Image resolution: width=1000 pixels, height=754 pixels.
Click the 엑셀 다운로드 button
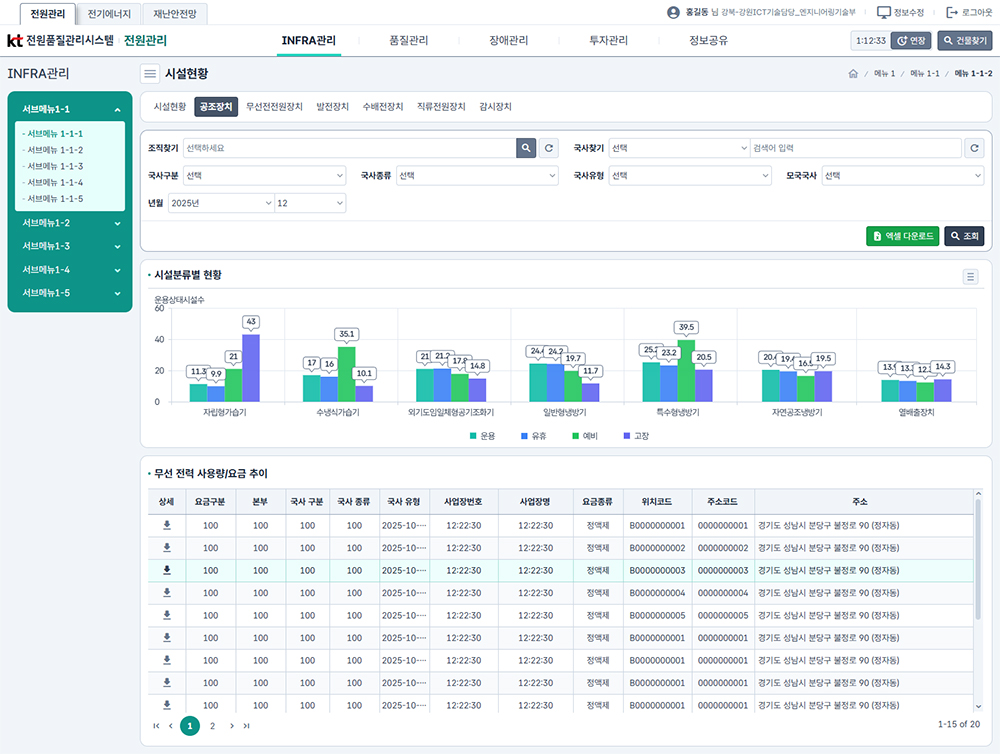coord(902,236)
